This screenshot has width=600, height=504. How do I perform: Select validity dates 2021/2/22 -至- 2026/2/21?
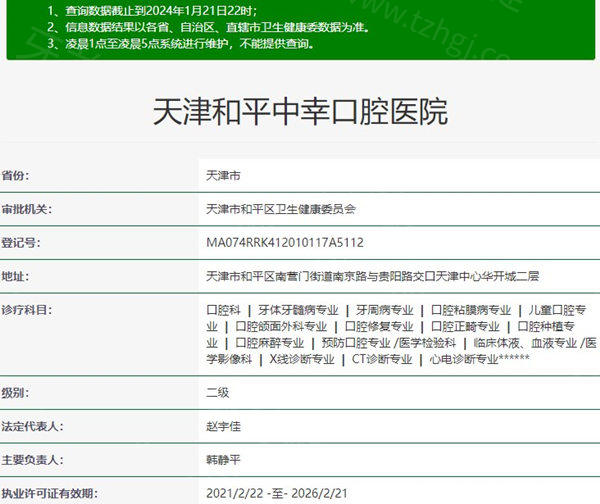click(x=277, y=493)
